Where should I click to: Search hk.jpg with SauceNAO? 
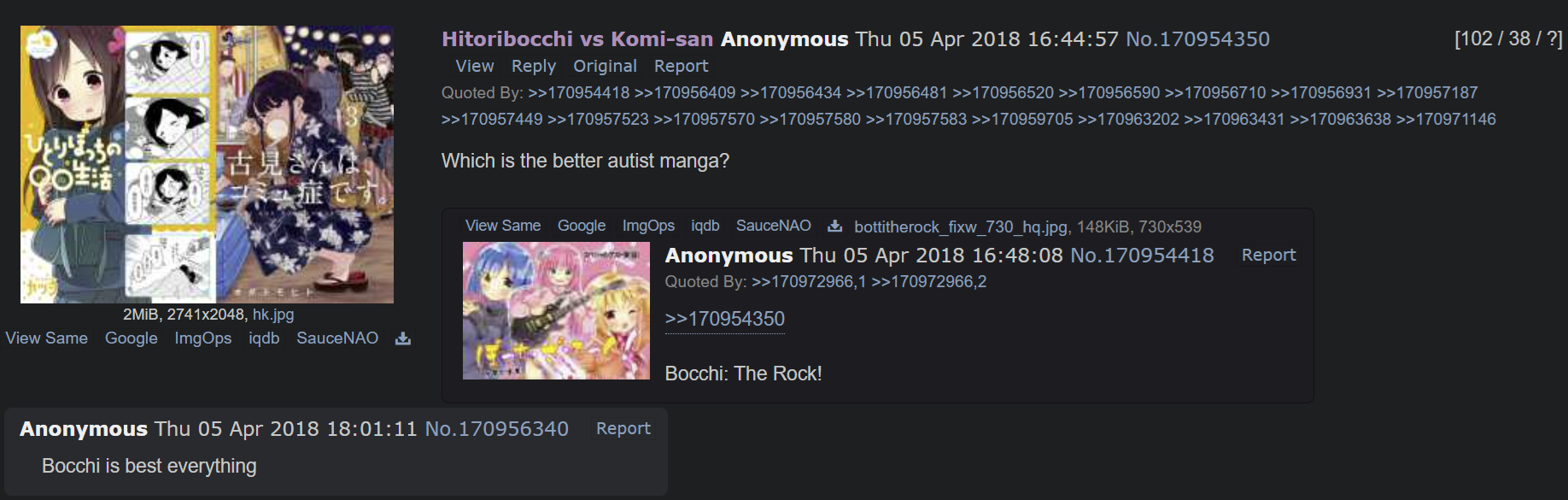[x=337, y=338]
